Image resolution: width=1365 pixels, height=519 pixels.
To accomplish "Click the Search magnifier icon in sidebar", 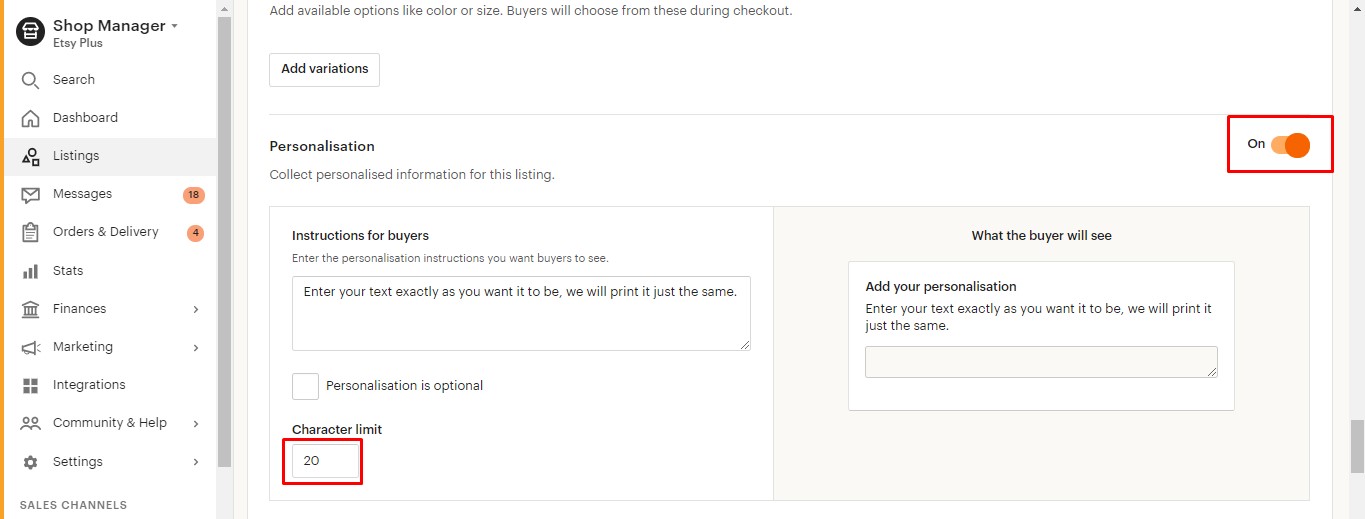I will 31,80.
